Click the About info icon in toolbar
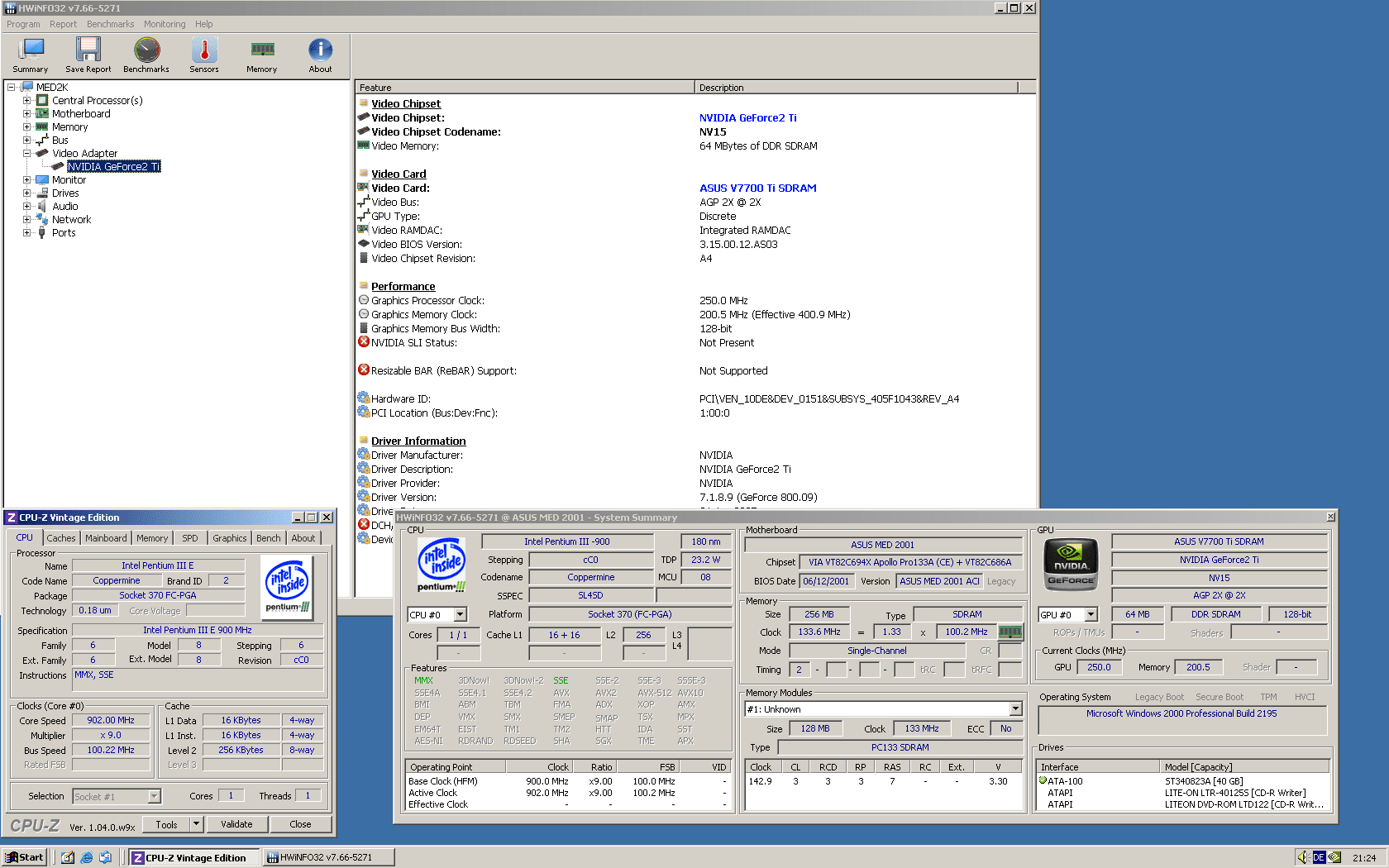 pyautogui.click(x=321, y=55)
